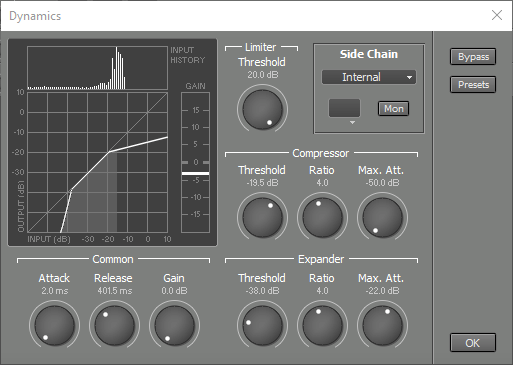Click the gain reduction meter
The image size is (513, 365).
tap(195, 162)
